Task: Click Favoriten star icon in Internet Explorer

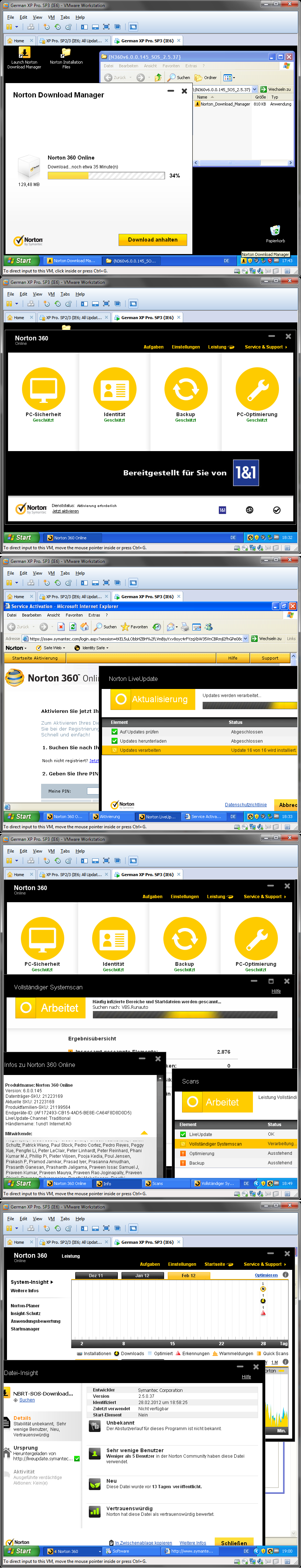Action: (x=125, y=626)
